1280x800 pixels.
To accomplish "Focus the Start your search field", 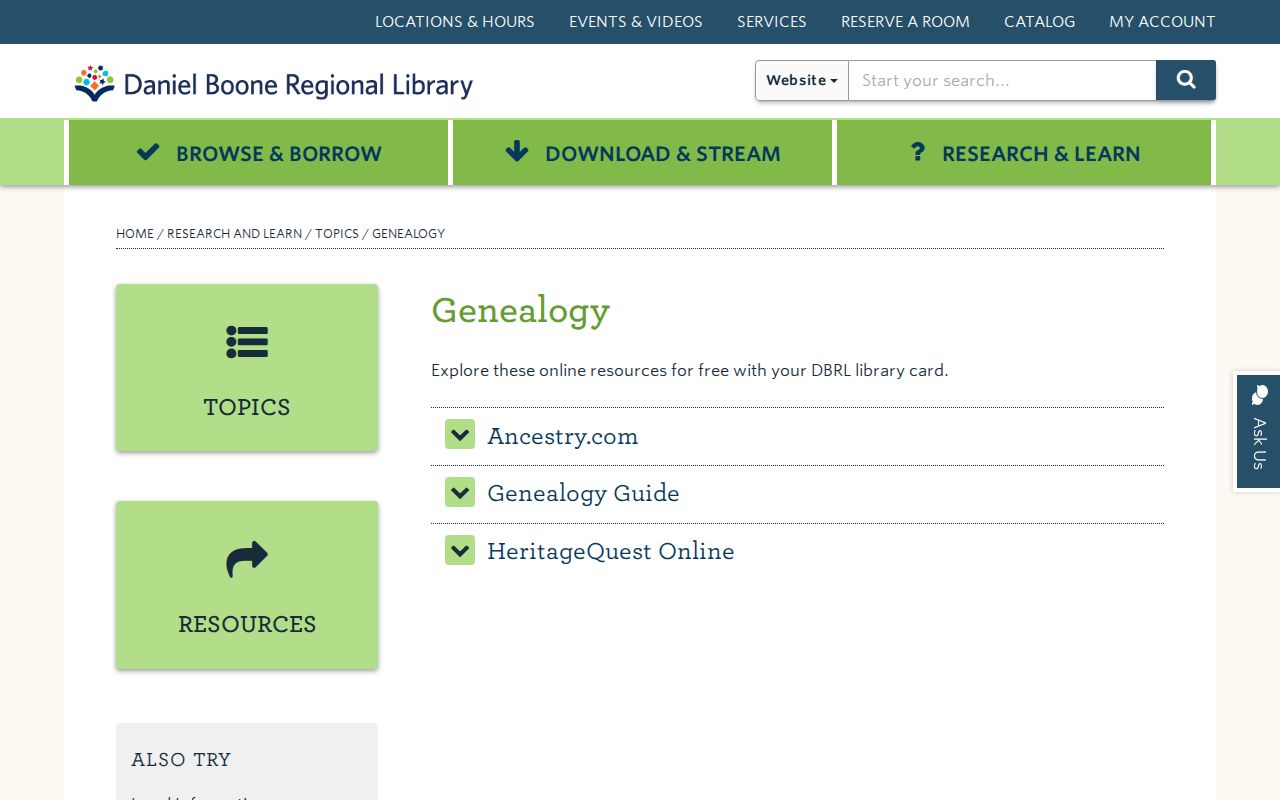I will click(1002, 80).
